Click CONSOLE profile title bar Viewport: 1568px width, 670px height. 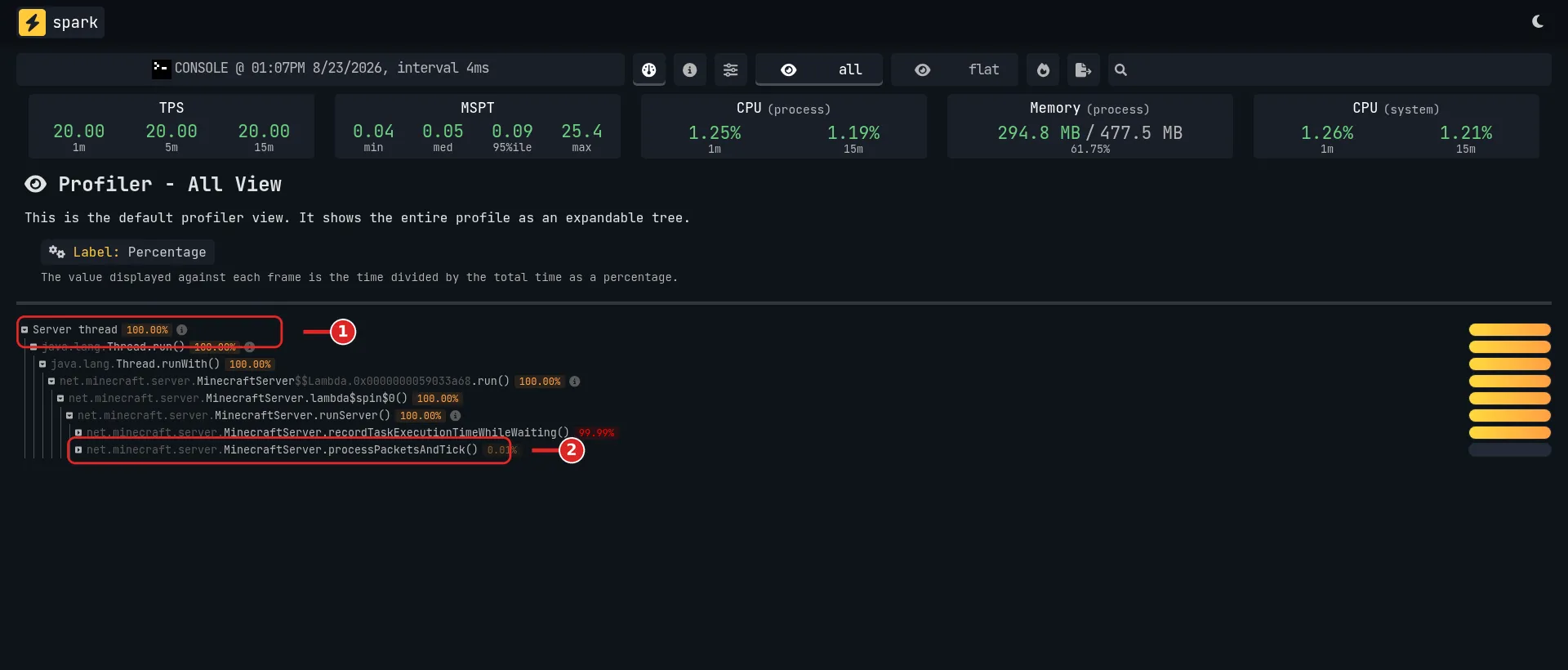pyautogui.click(x=320, y=69)
